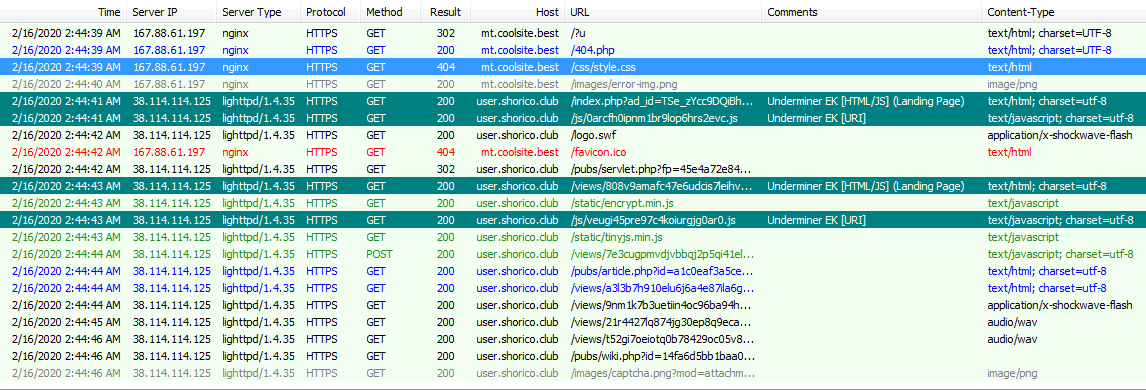Screen dimensions: 1146x390
Task: Select the session with URL /?u
Action: (573, 33)
